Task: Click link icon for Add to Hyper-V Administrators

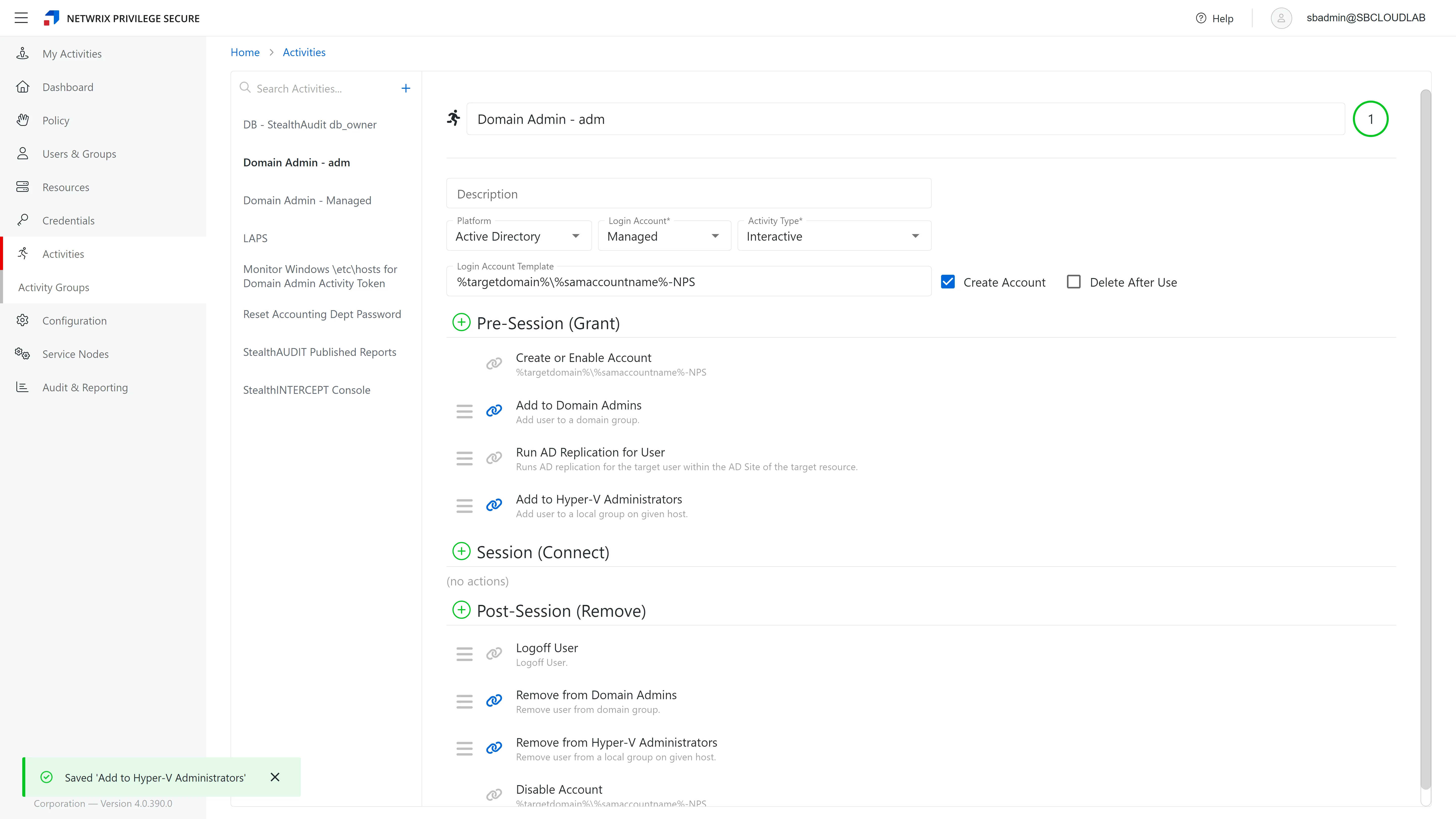Action: coord(494,505)
